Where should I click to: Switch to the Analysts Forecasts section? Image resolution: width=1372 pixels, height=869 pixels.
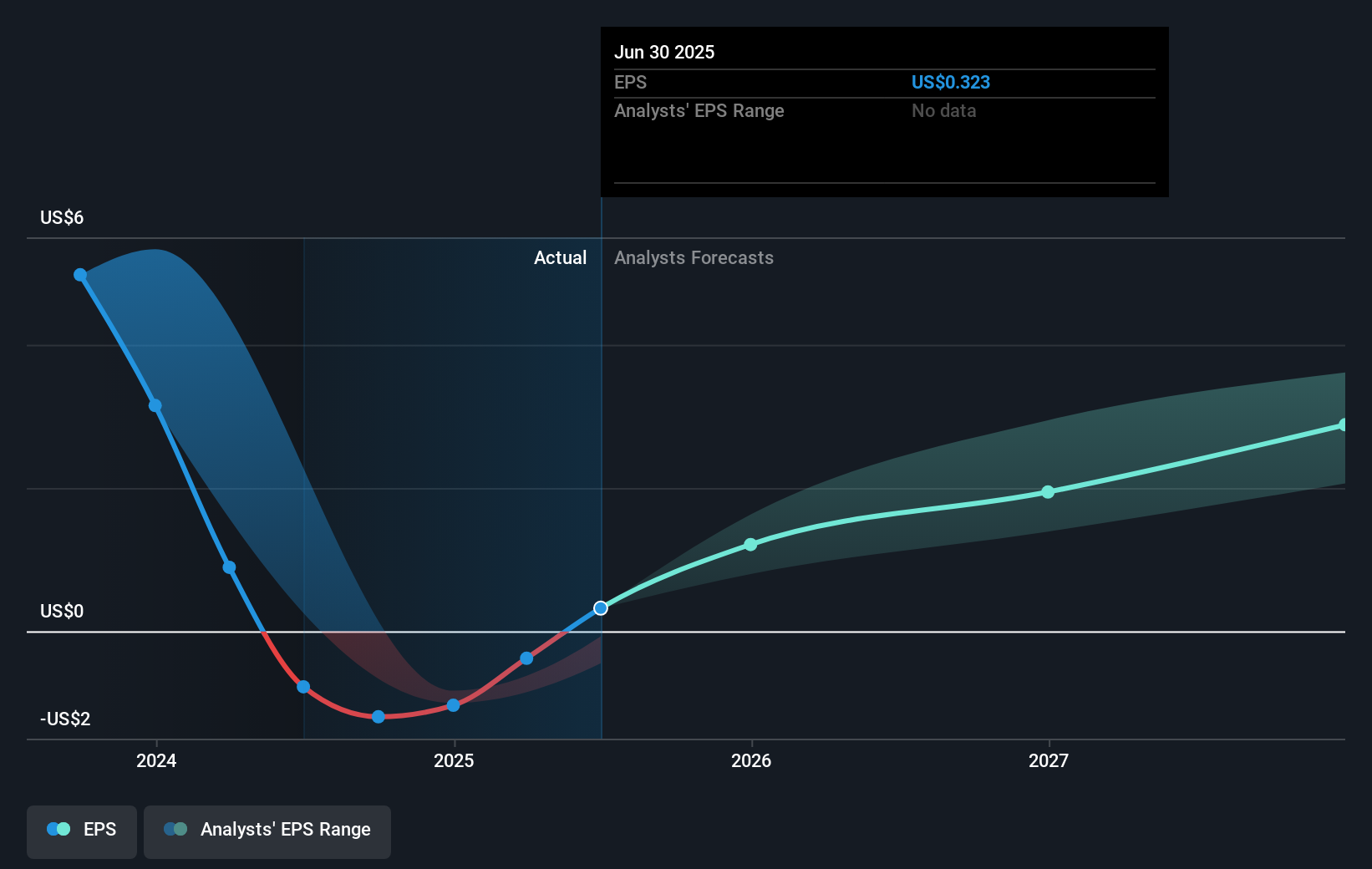pyautogui.click(x=693, y=257)
